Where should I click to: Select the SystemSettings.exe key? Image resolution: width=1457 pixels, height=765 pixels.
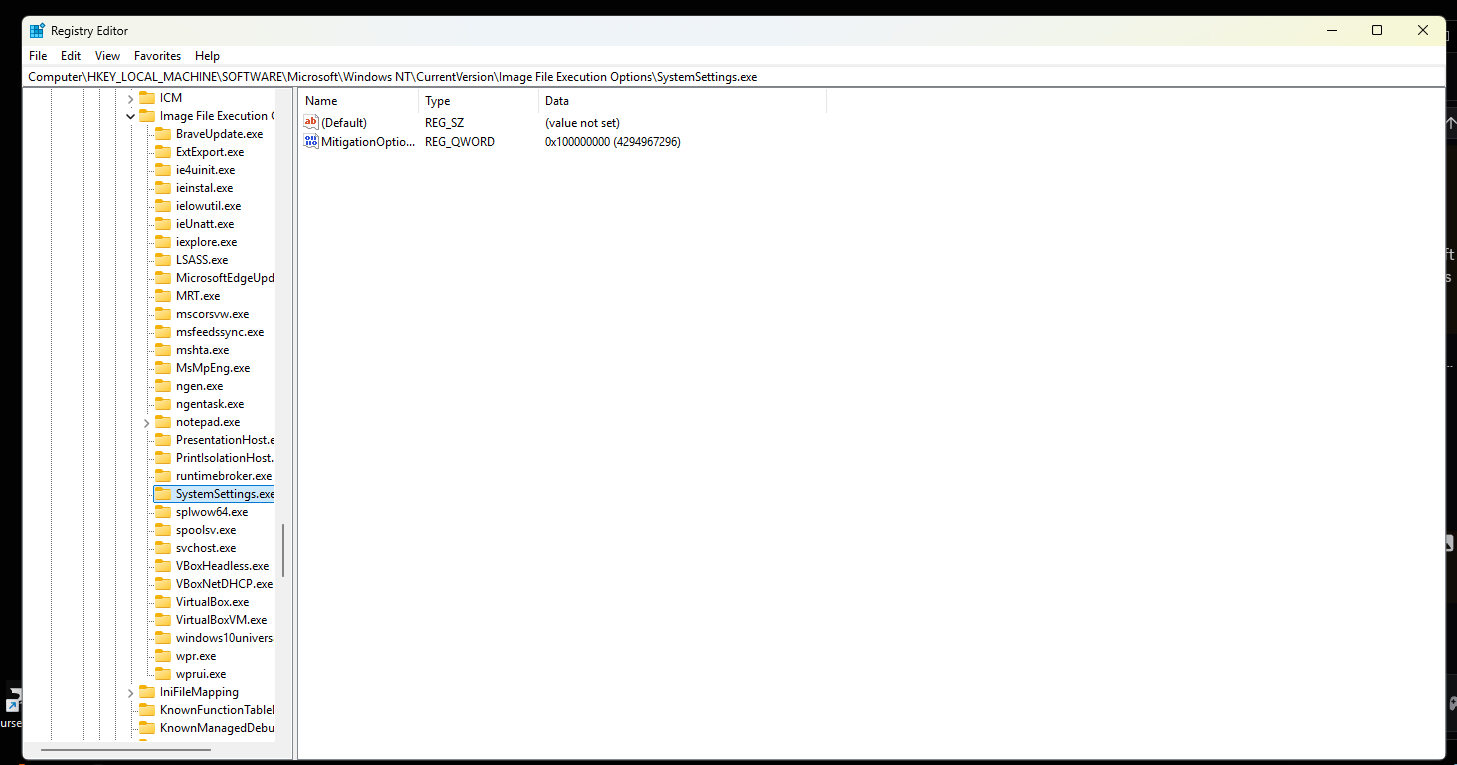[x=225, y=494]
